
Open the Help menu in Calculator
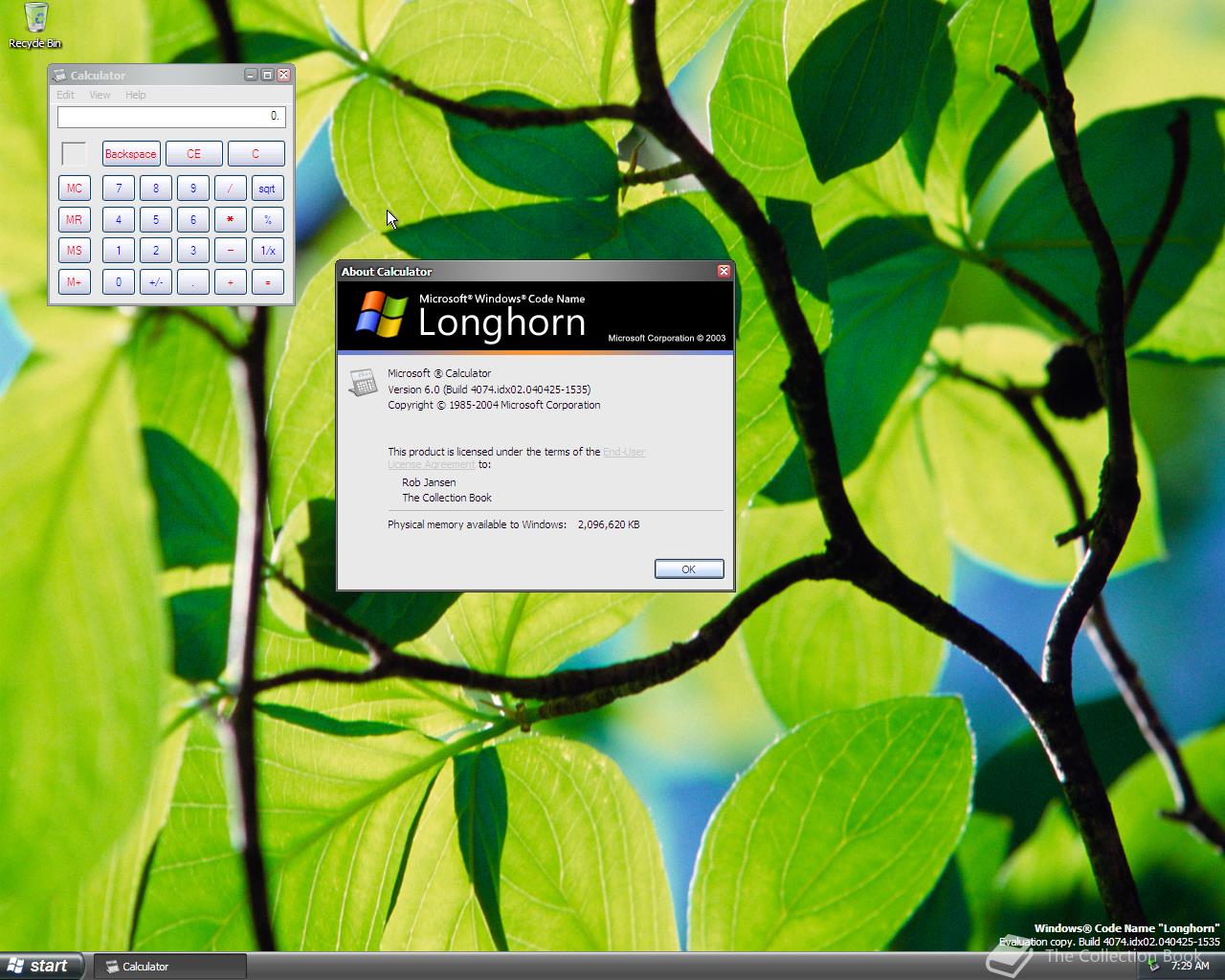pos(136,95)
